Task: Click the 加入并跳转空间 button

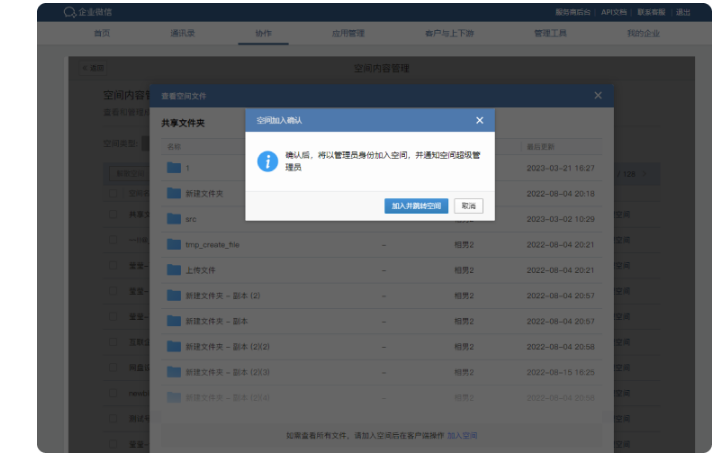Action: pyautogui.click(x=416, y=205)
